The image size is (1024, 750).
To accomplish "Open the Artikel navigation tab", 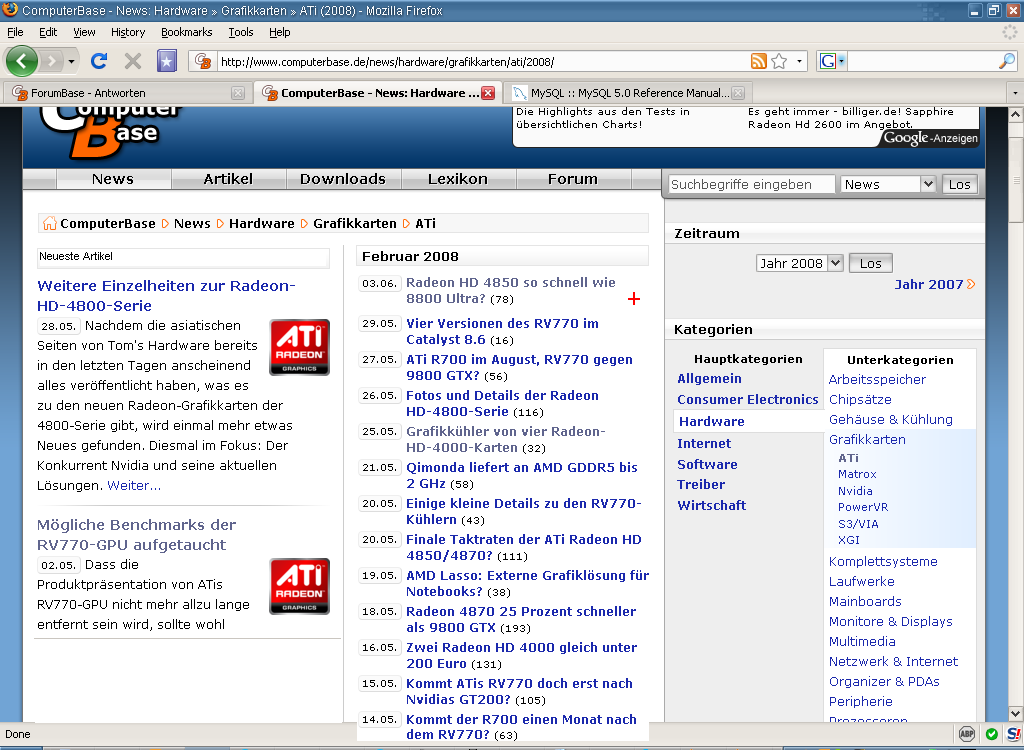I will coord(228,179).
